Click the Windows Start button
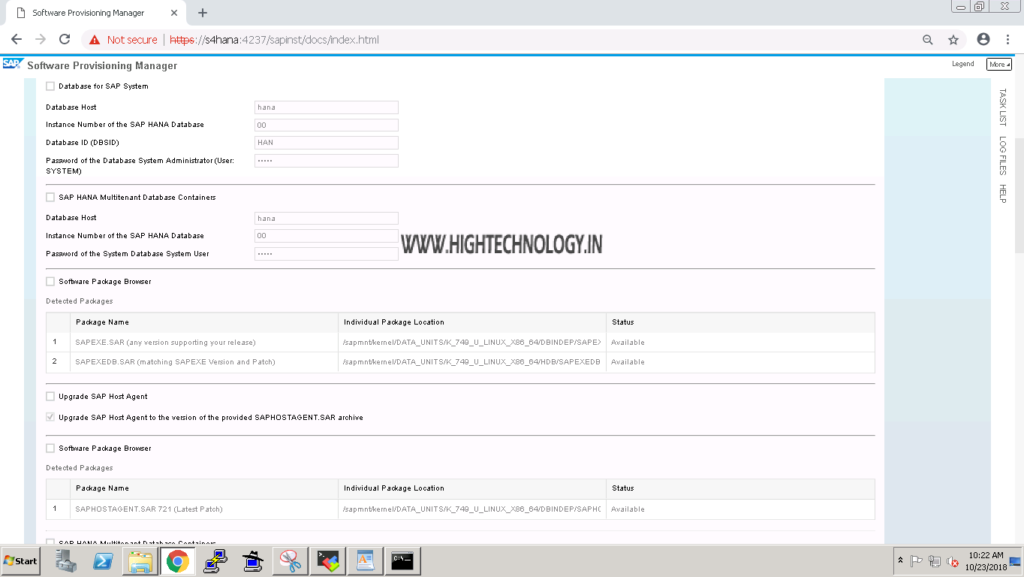Image resolution: width=1024 pixels, height=577 pixels. click(x=21, y=561)
